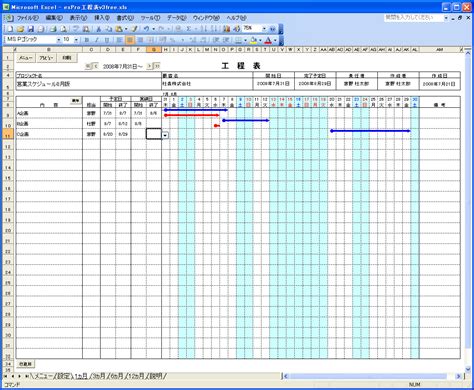474x390 pixels.
Task: Open the zoom percentage dropdown
Action: 264,29
